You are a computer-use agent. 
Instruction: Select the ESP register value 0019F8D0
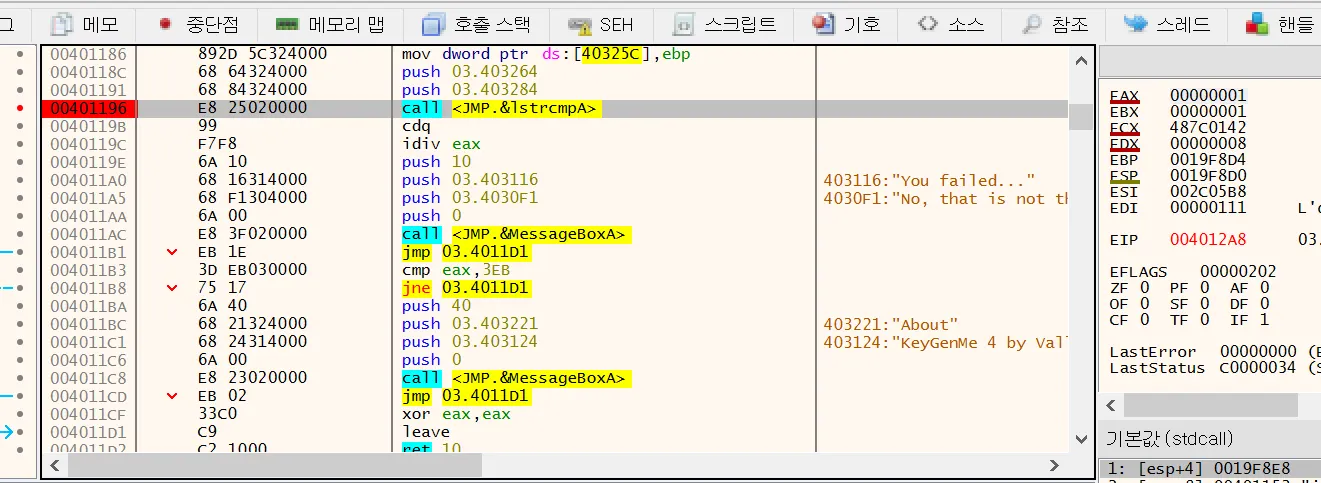coord(1209,175)
